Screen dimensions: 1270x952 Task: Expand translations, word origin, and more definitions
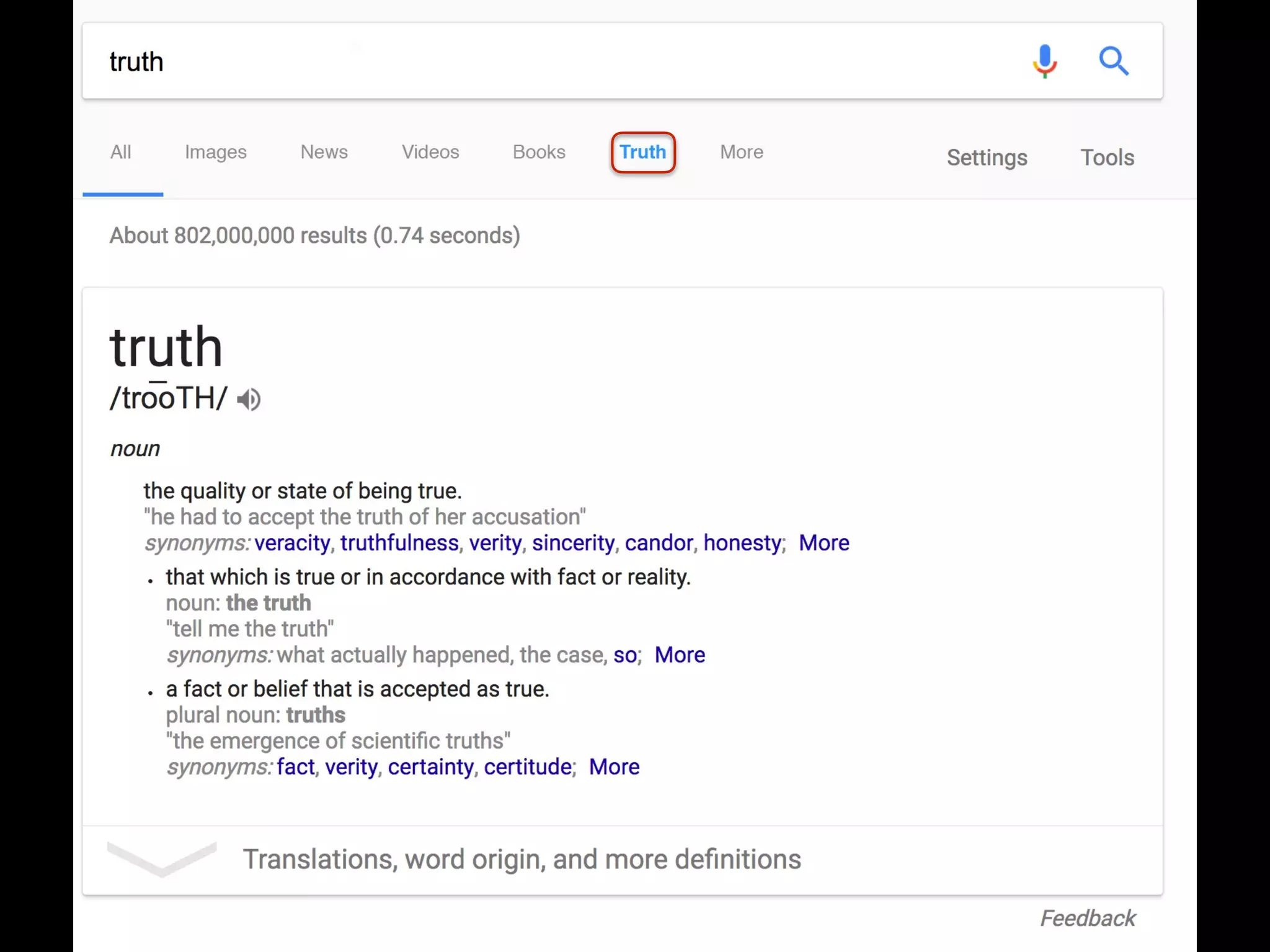(x=521, y=859)
